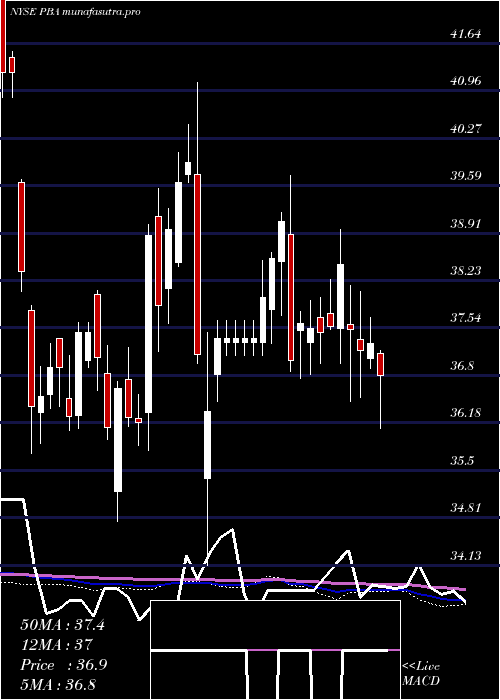Viewport: 500px width, 700px height.
Task: Click the 38.91 price axis label
Action: pos(466,223)
